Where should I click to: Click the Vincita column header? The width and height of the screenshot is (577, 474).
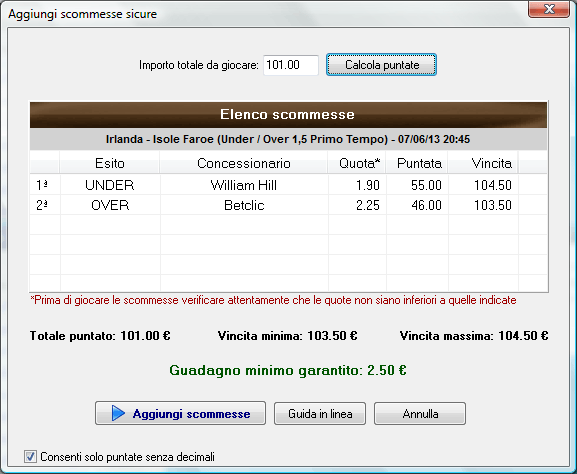click(483, 163)
